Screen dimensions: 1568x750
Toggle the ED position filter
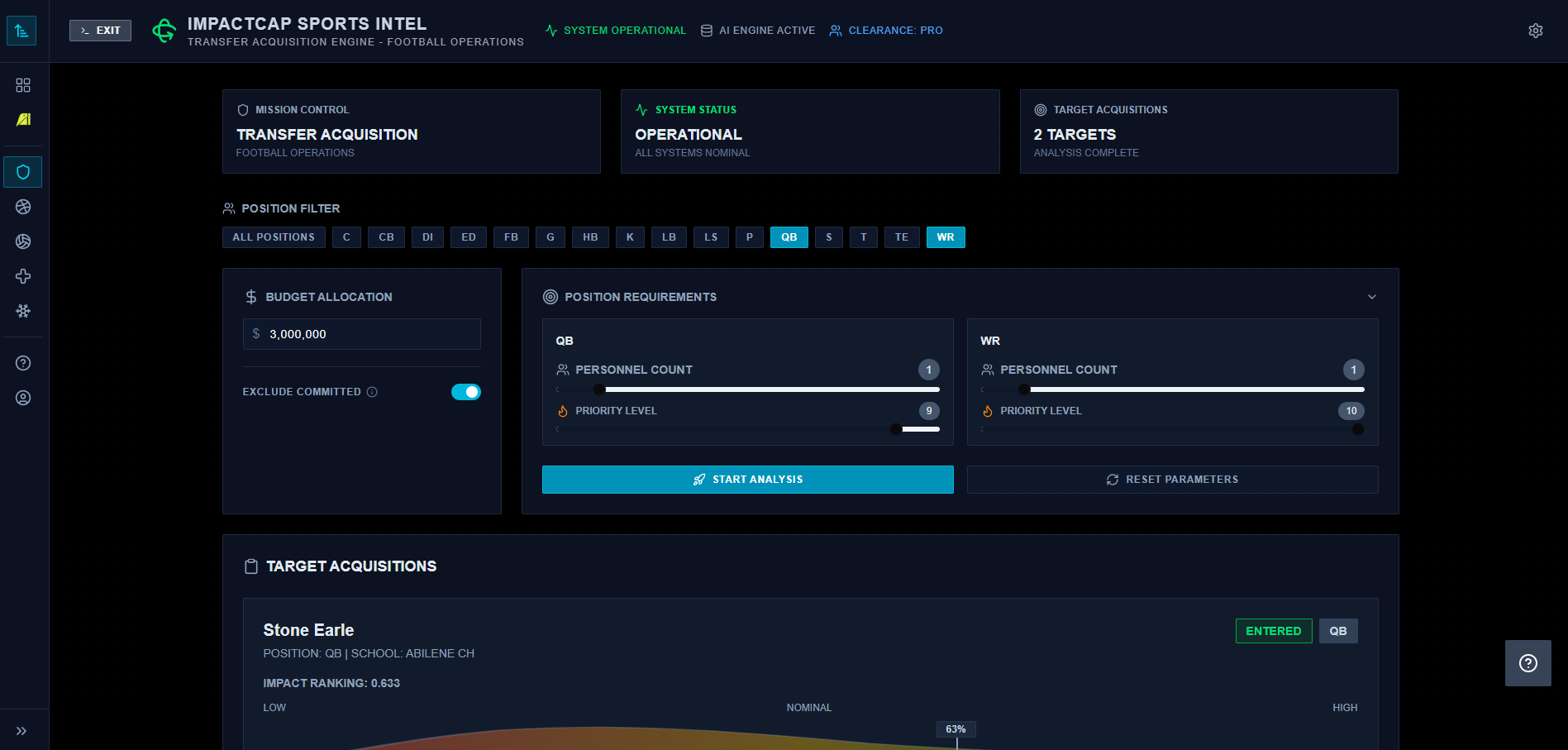tap(469, 237)
